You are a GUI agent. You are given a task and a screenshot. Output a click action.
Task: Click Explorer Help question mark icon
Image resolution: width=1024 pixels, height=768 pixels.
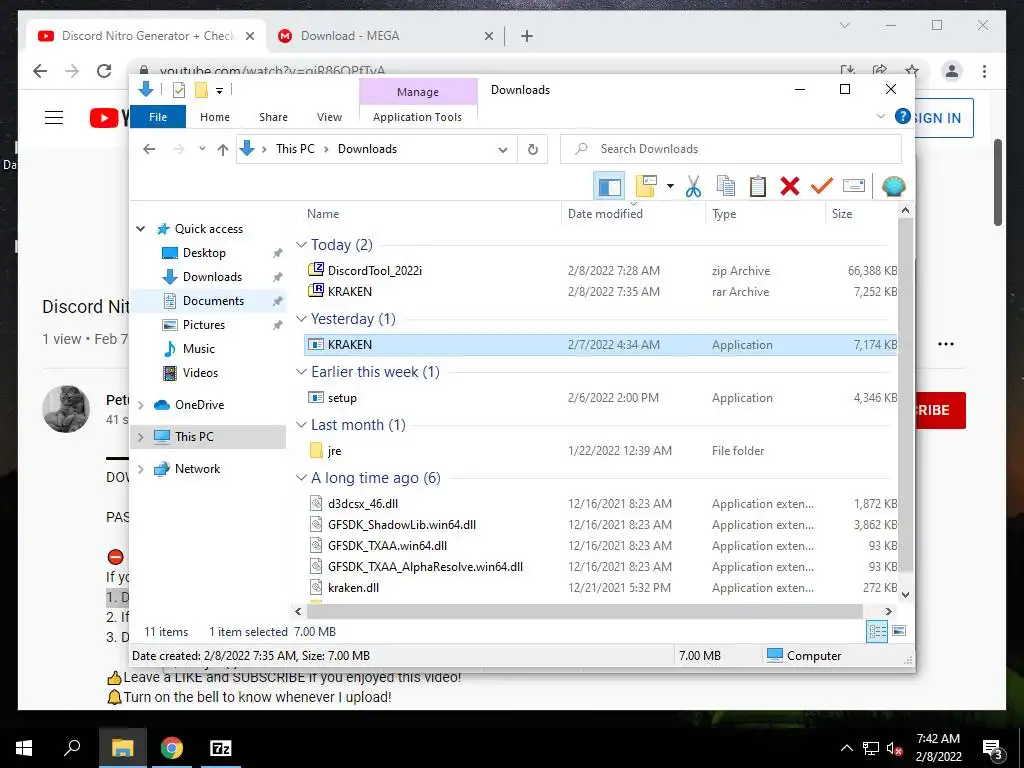pos(903,116)
